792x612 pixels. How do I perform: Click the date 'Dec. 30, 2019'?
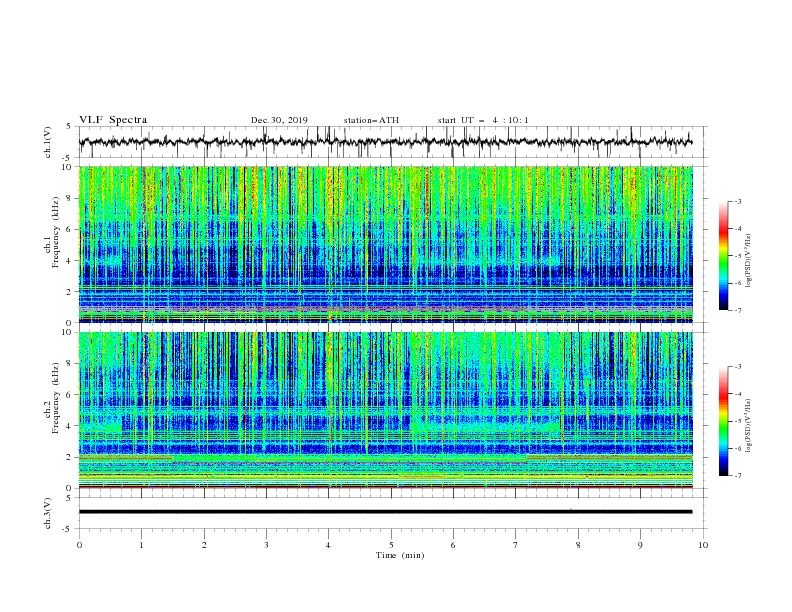(279, 120)
